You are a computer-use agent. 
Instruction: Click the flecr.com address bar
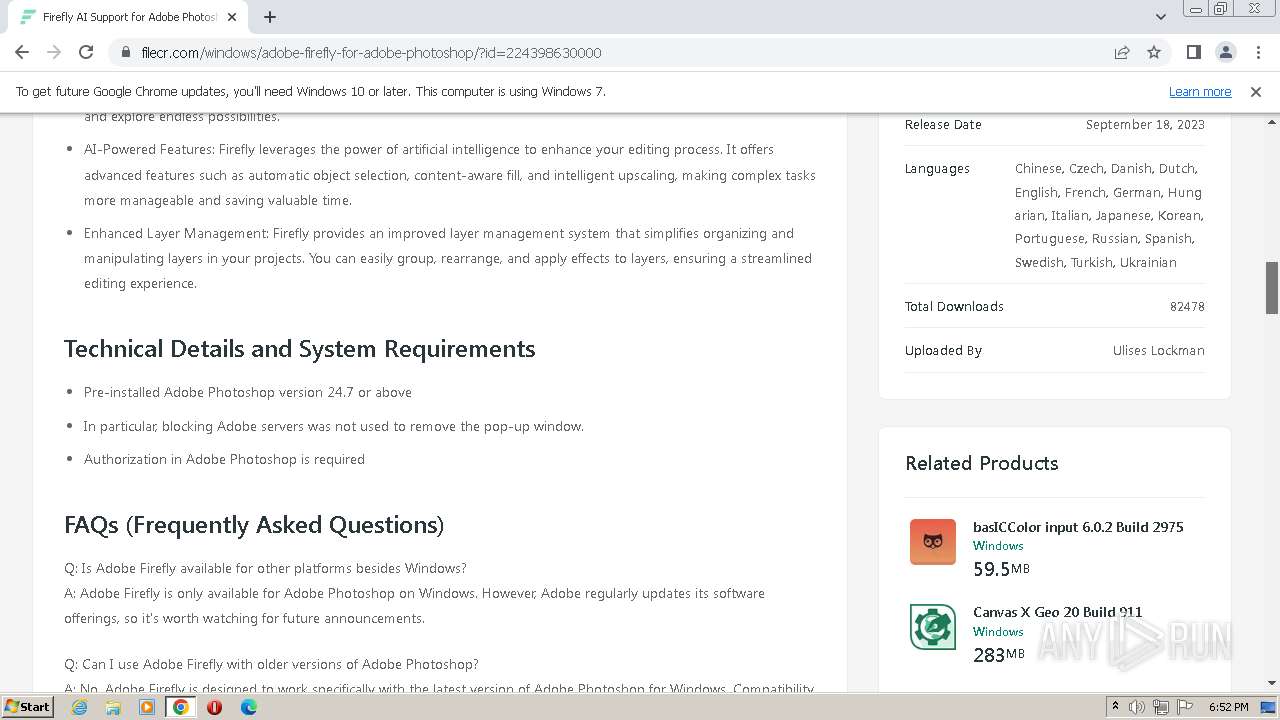tap(610, 52)
